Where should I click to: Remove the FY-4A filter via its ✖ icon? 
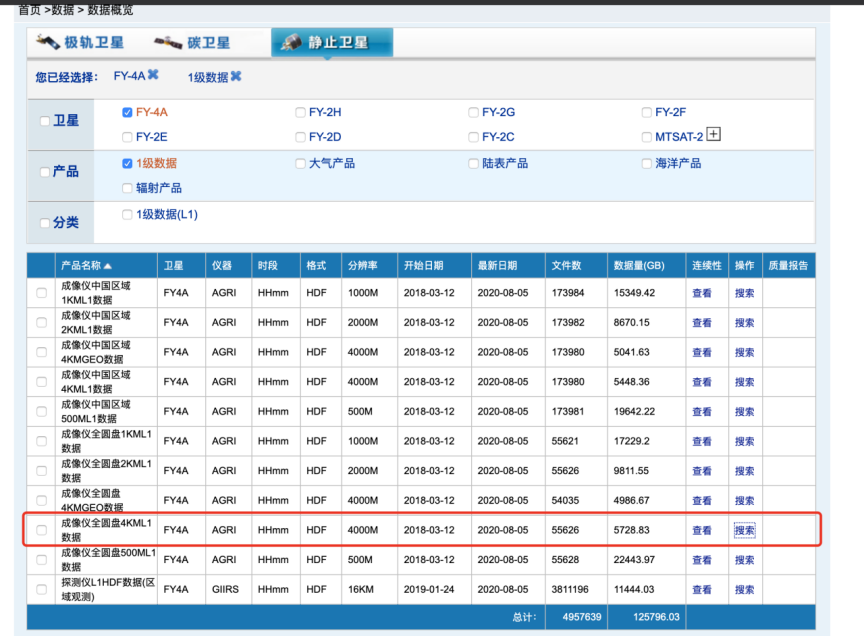coord(152,75)
